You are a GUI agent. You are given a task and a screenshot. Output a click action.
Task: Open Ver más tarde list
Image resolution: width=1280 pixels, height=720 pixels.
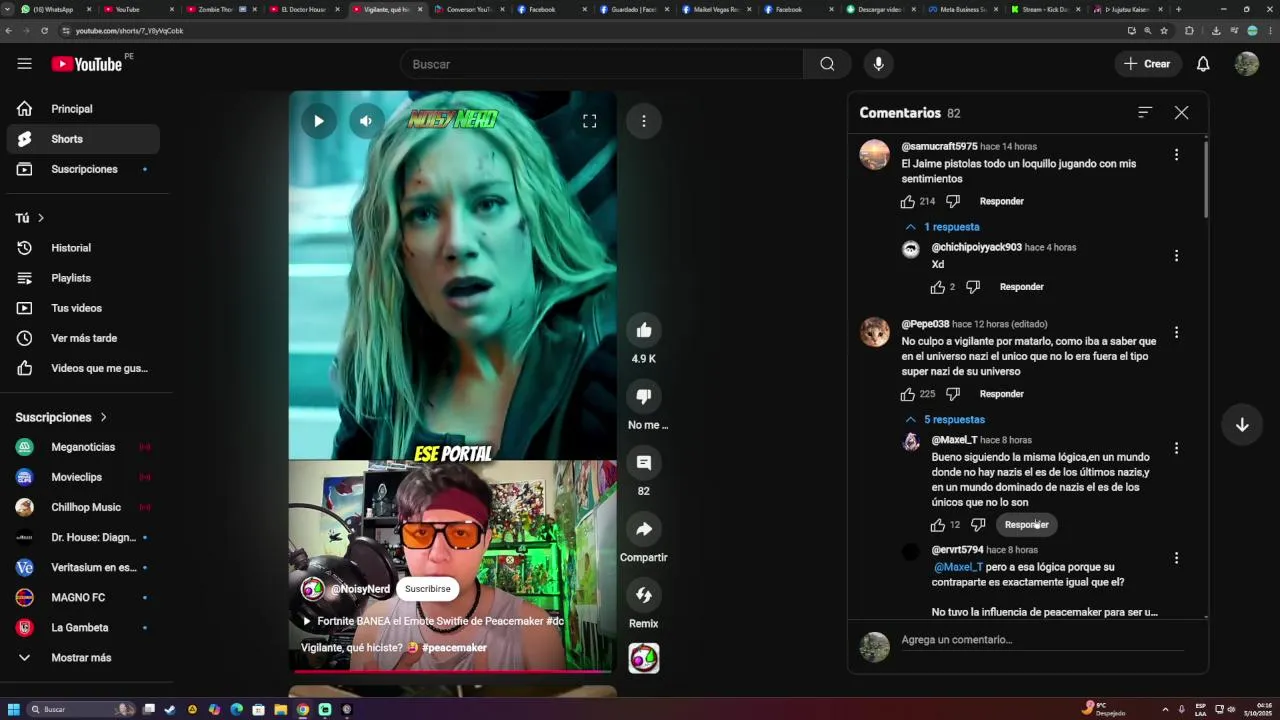[83, 338]
